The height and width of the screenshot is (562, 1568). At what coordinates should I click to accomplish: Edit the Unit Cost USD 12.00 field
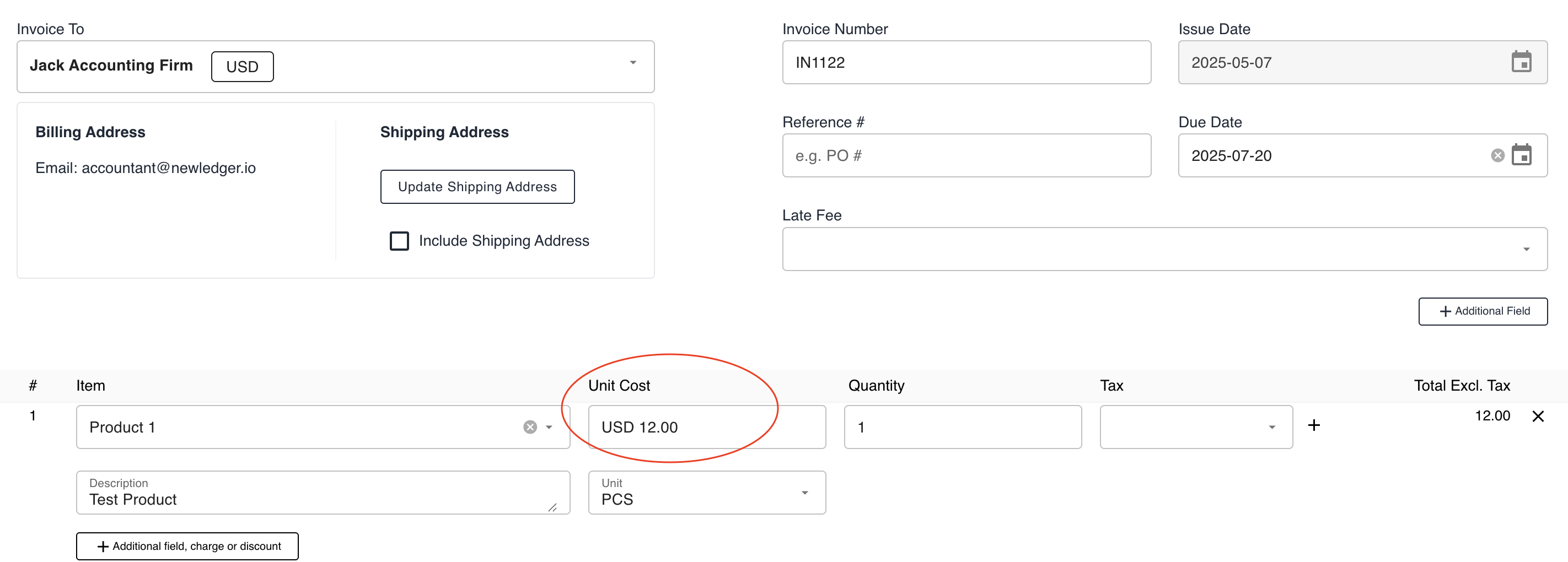click(x=707, y=427)
